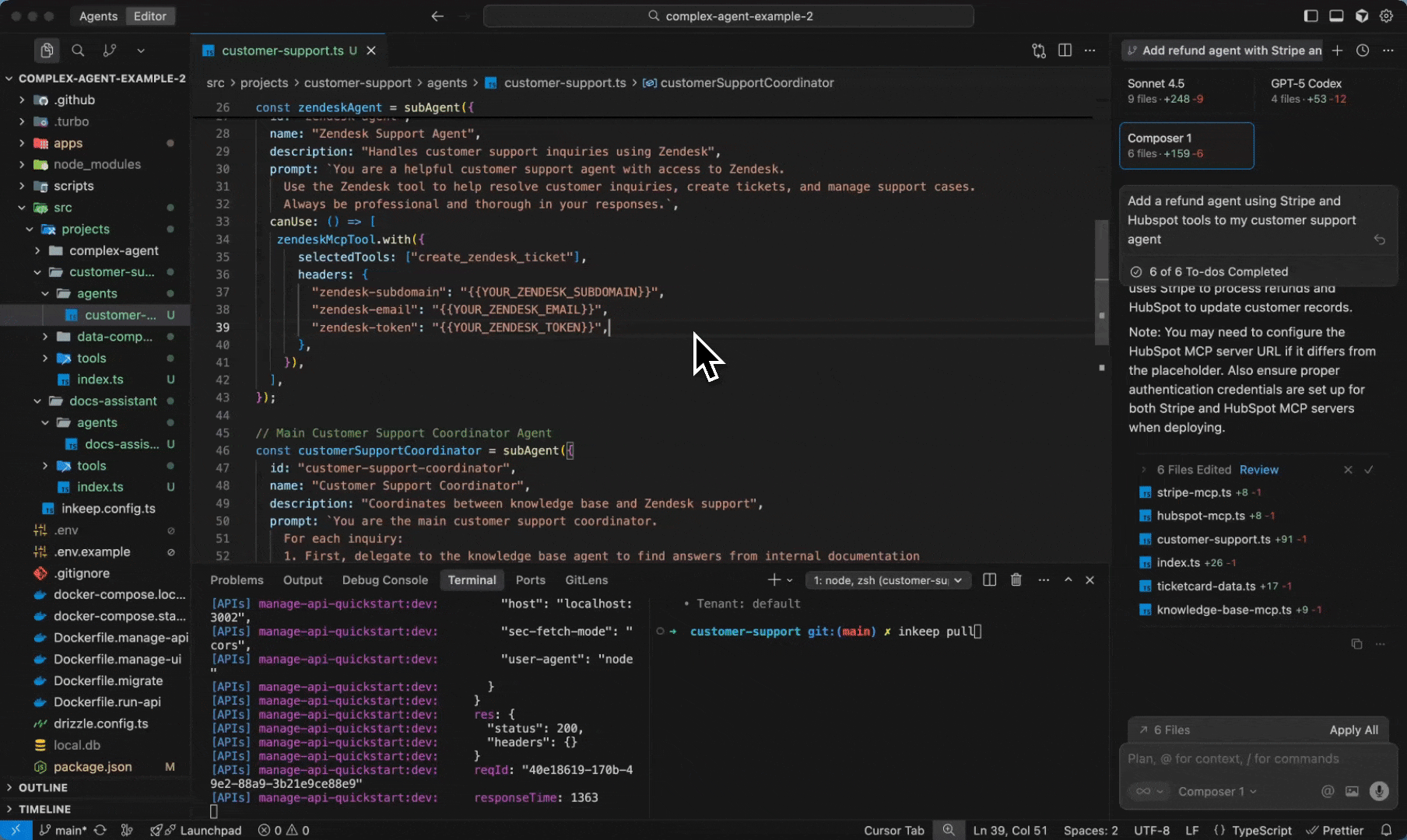Expand the OUTLINE section
Screen dimensions: 1407x840
click(43, 787)
